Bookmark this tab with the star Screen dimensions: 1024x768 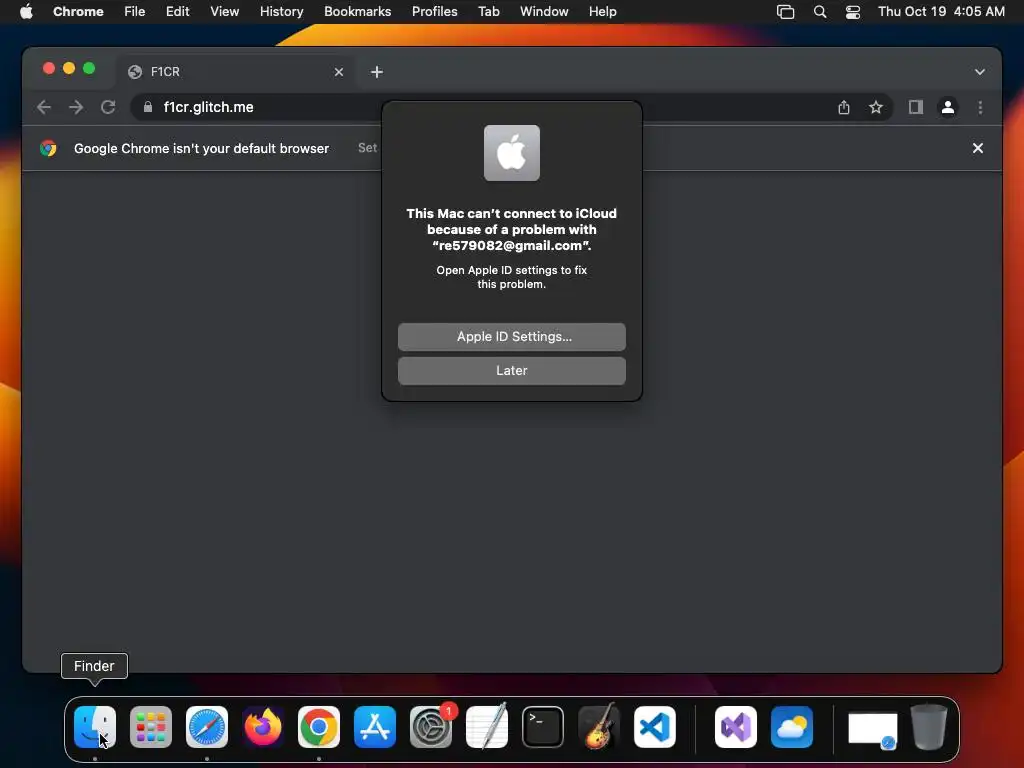[x=876, y=107]
